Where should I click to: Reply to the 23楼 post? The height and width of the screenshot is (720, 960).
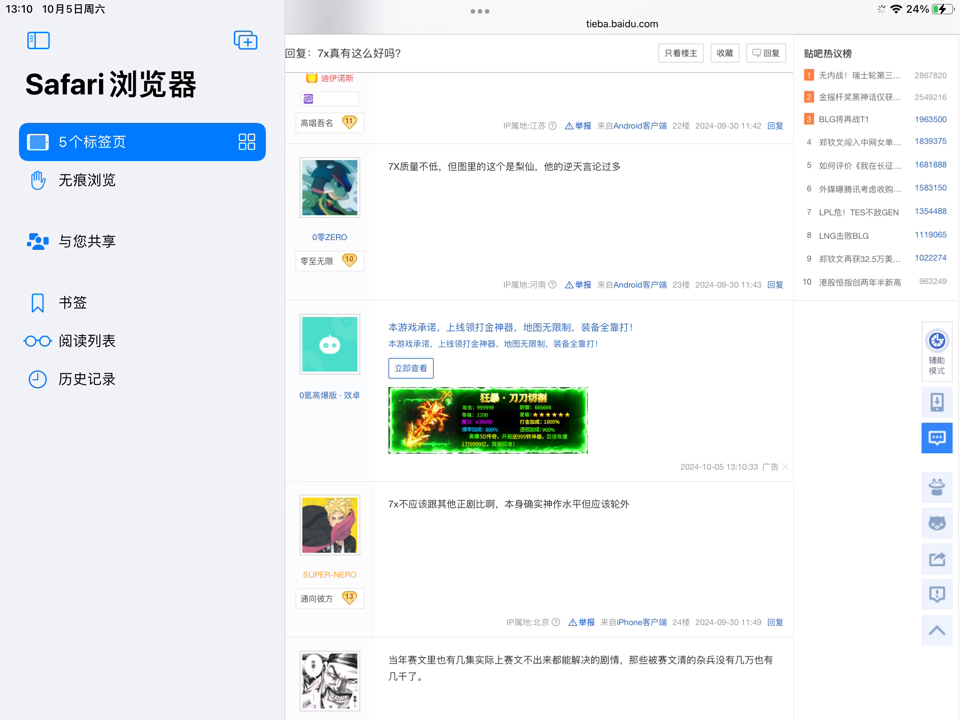point(776,285)
